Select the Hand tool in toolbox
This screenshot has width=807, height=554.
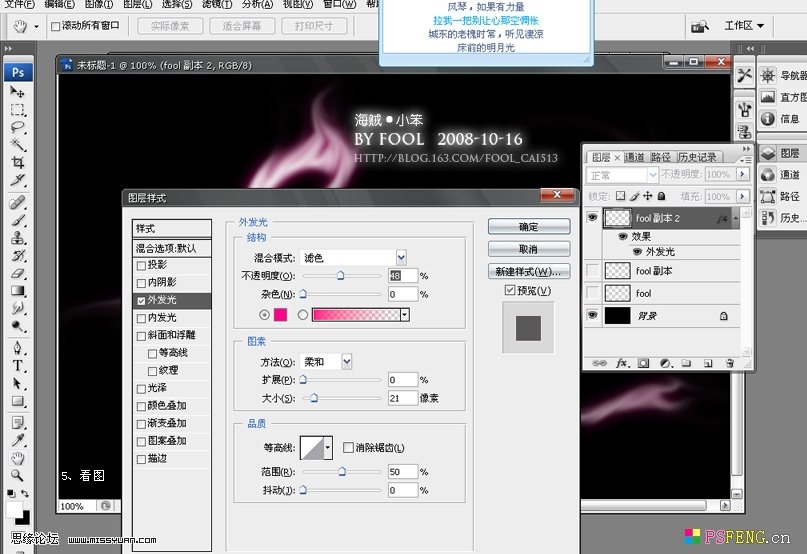click(17, 458)
